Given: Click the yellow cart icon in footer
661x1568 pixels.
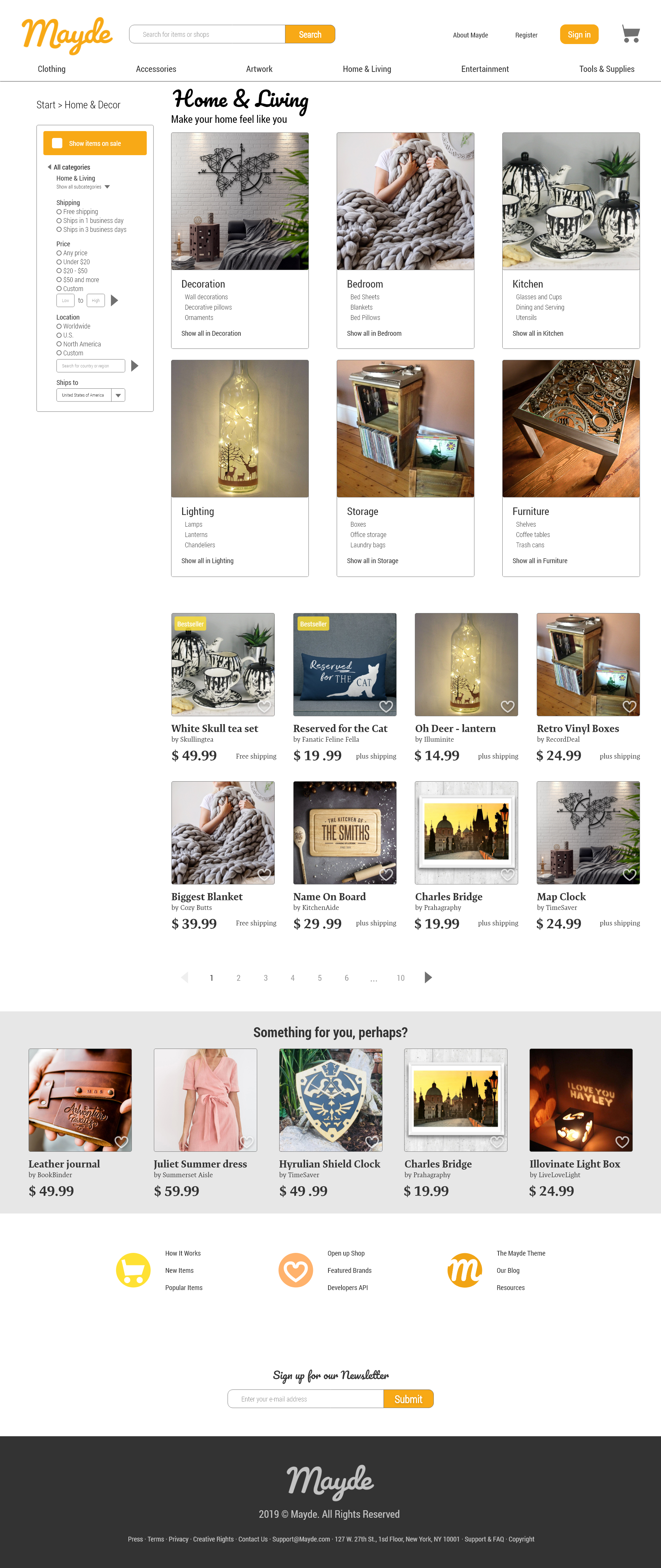Looking at the screenshot, I should tap(133, 1270).
